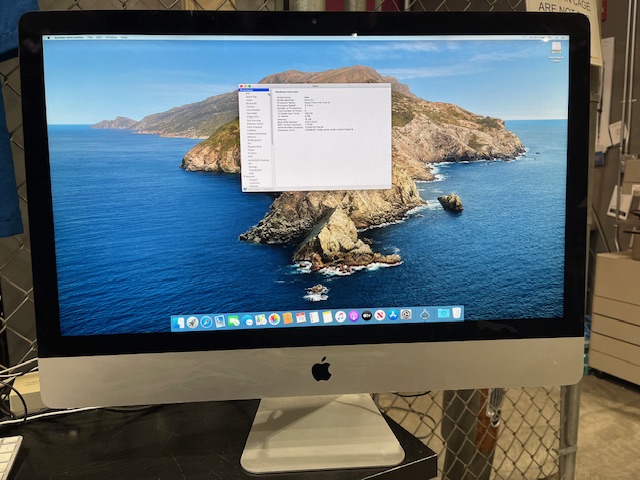The width and height of the screenshot is (640, 480).
Task: Open Launchpad rocket icon in Dock
Action: 193,322
